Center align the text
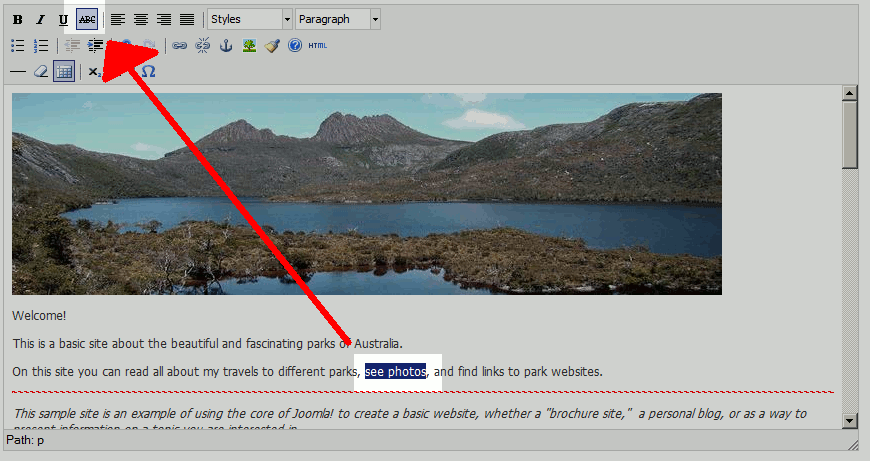 [x=140, y=19]
